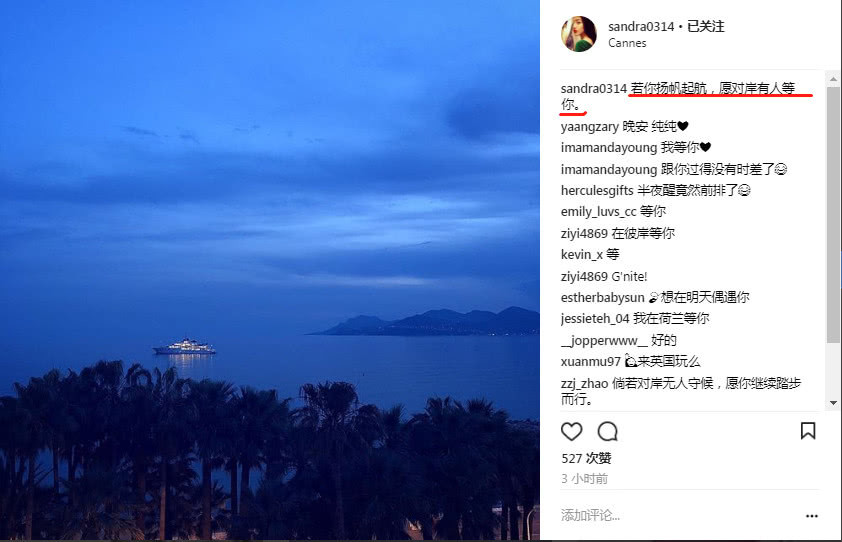Click the 3 小时前 timestamp
This screenshot has height=542, width=842.
click(584, 479)
